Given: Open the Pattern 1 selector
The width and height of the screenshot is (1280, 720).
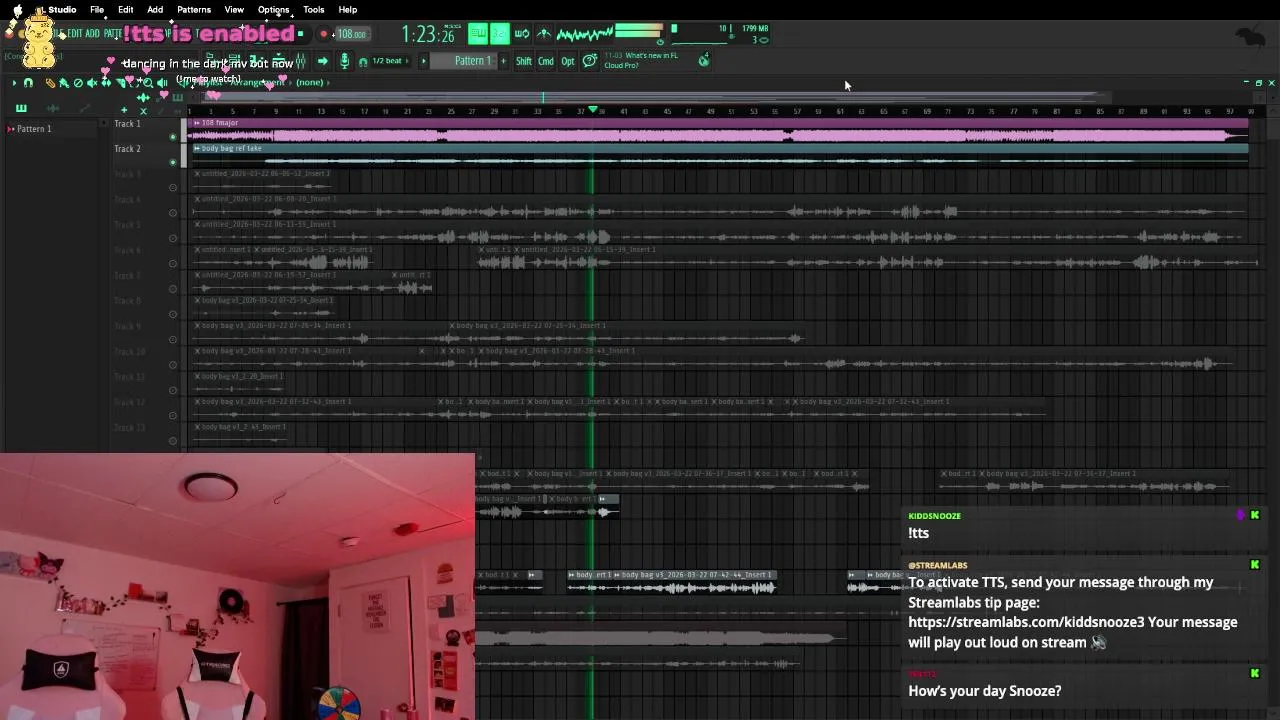Looking at the screenshot, I should (x=464, y=61).
